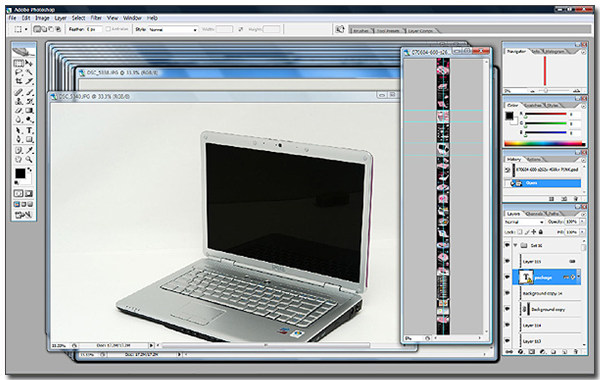Select the Rectangular Marquee tool
This screenshot has width=600, height=380.
(x=18, y=63)
